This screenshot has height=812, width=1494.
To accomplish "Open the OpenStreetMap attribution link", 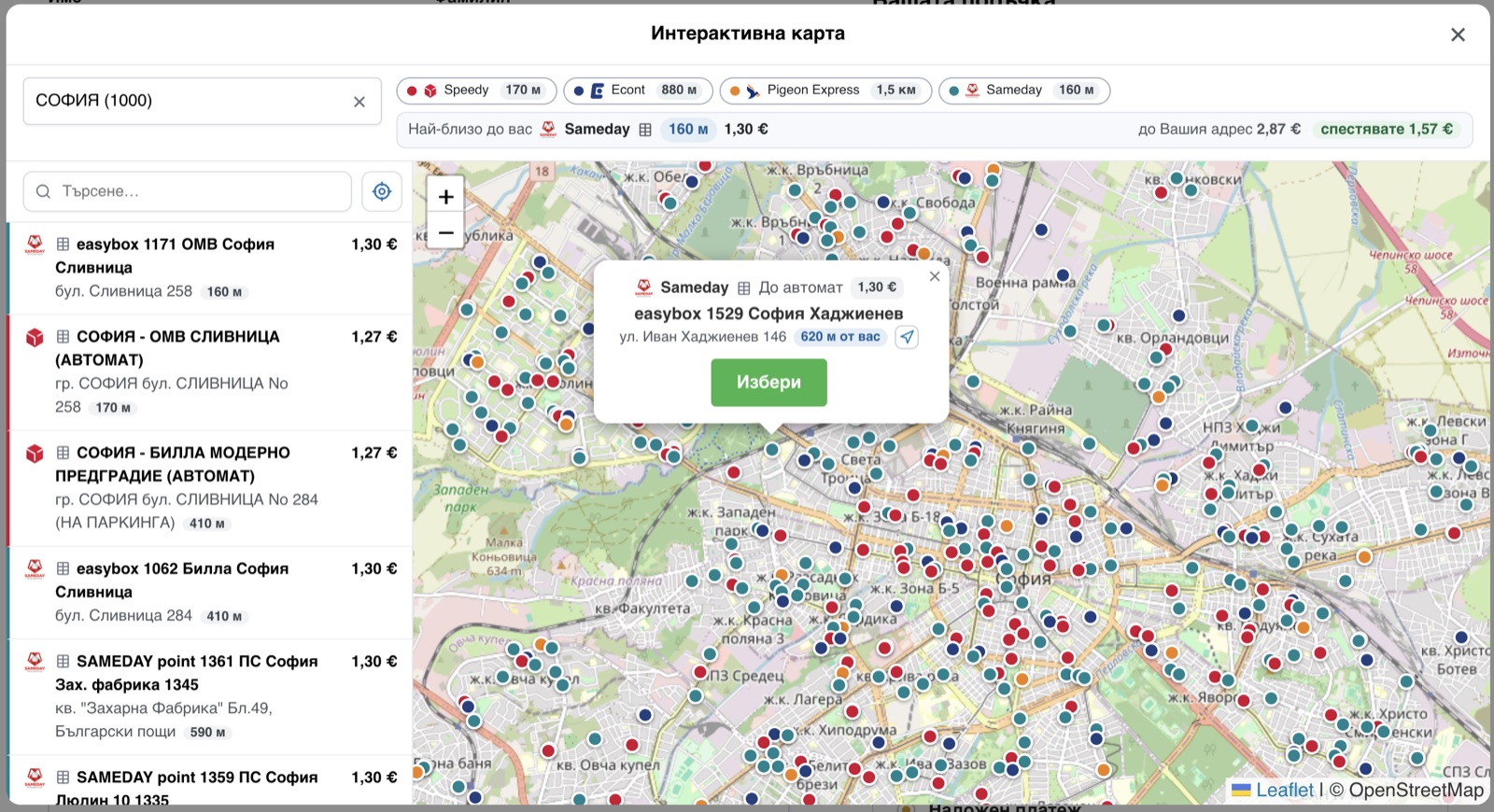I will (1416, 791).
